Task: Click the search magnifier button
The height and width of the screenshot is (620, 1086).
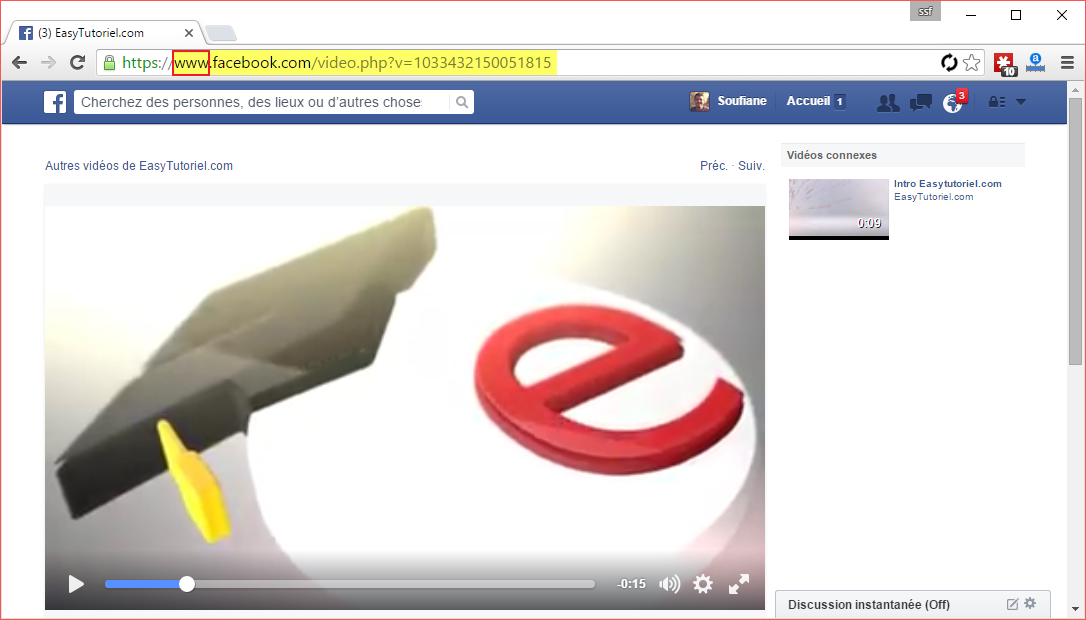Action: point(462,103)
